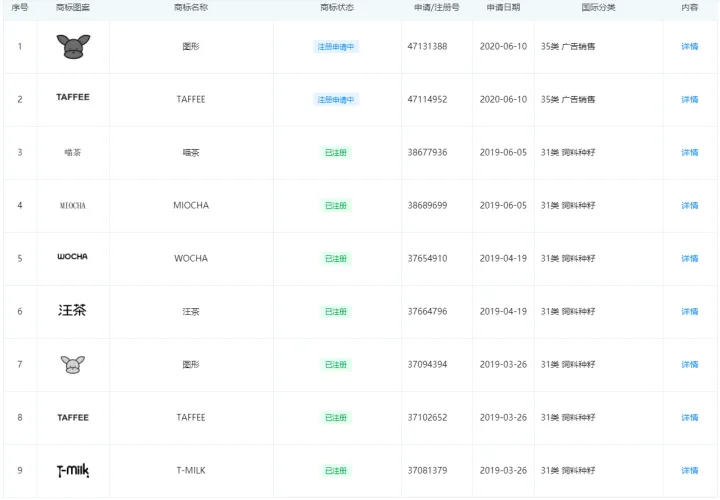Click 已注册 status badge for 38677936
This screenshot has width=720, height=500.
tap(336, 152)
